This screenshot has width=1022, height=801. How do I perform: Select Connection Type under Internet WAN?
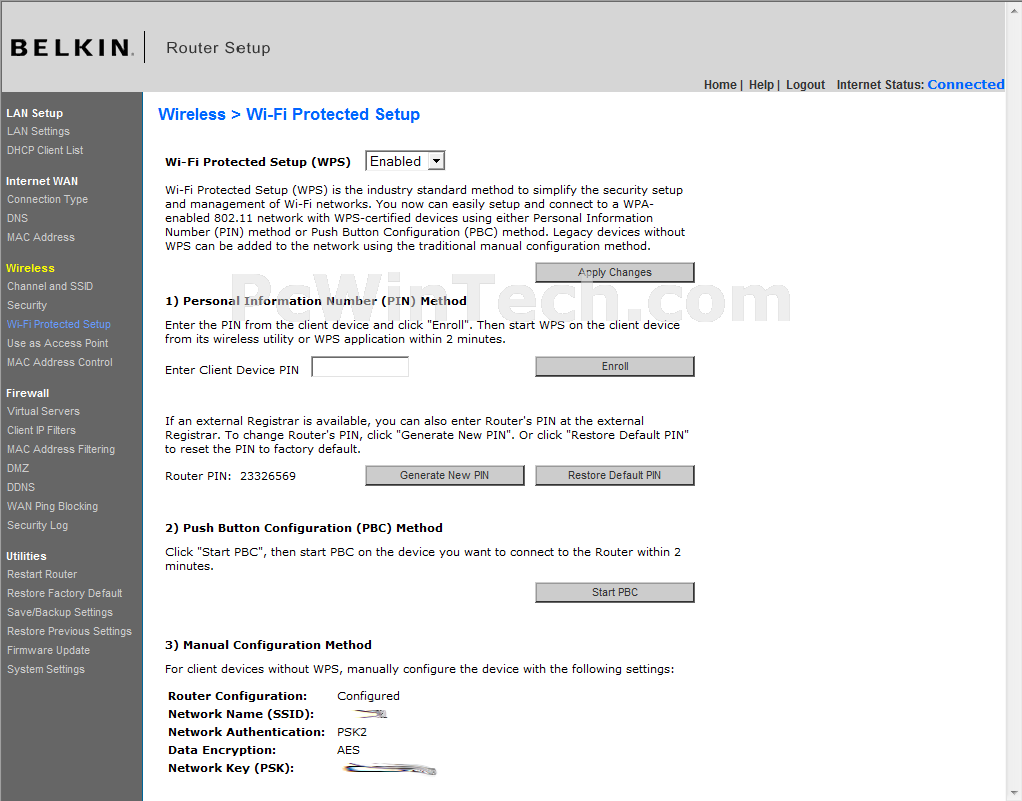48,199
